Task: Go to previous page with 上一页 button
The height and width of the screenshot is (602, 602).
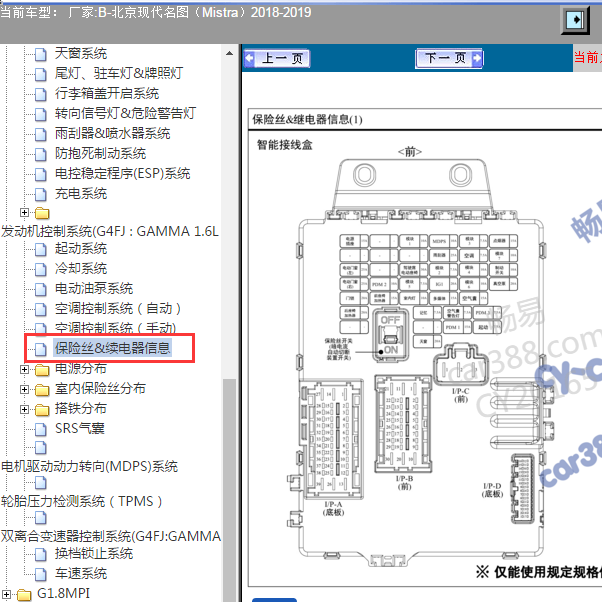Action: pyautogui.click(x=277, y=58)
